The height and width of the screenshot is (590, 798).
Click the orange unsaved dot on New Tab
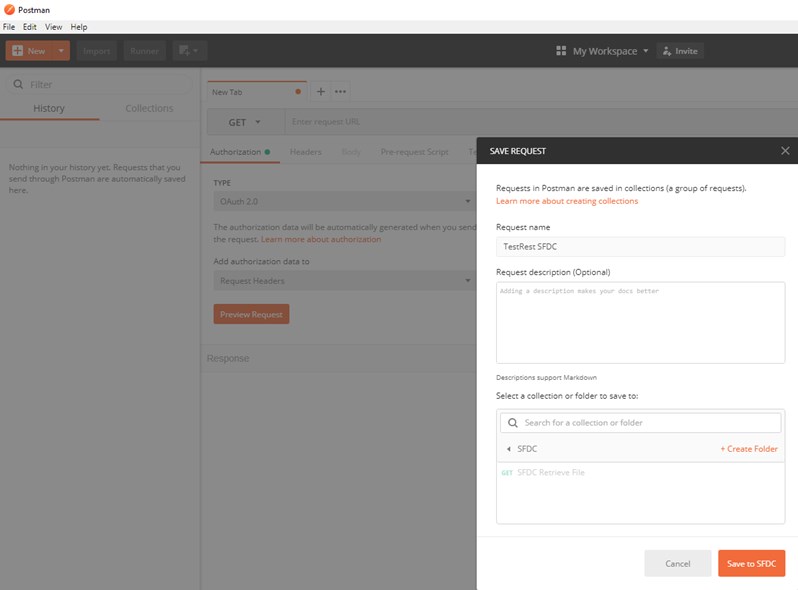pos(298,92)
